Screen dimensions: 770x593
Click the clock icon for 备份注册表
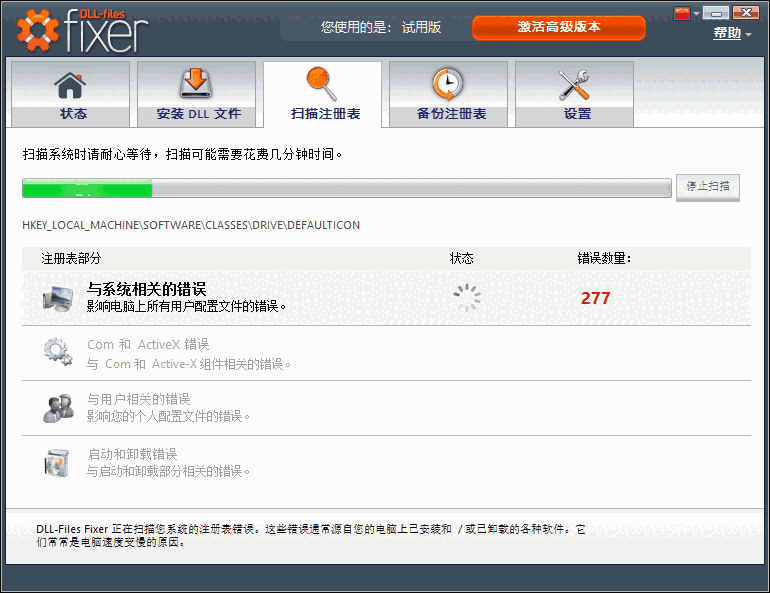click(x=447, y=84)
